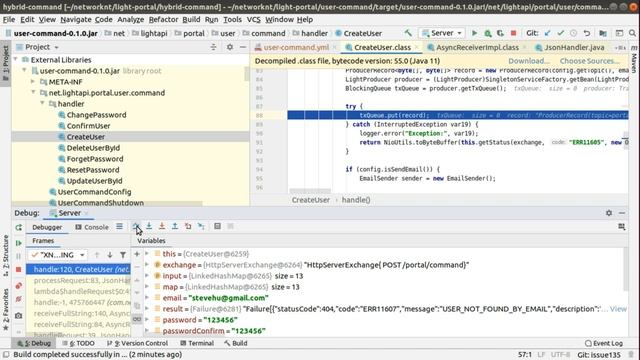
Task: Click View link on result variable
Action: point(618,309)
